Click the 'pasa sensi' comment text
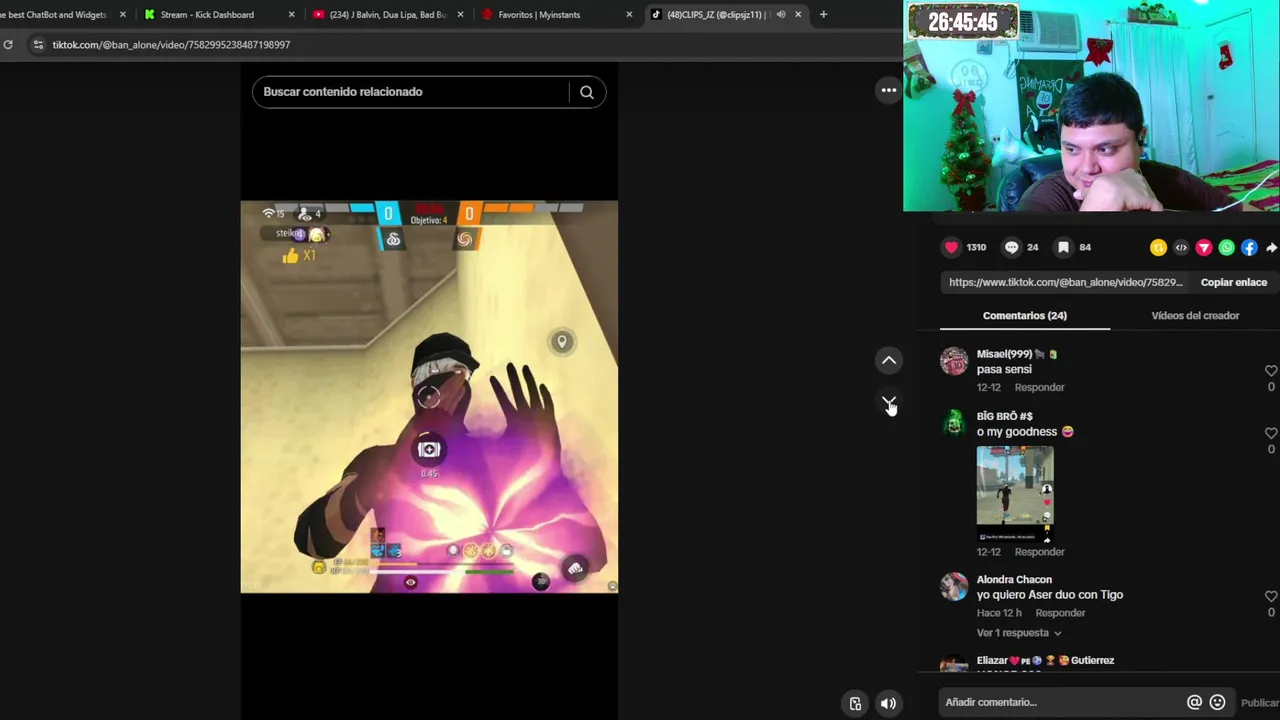This screenshot has height=720, width=1280. (1004, 370)
